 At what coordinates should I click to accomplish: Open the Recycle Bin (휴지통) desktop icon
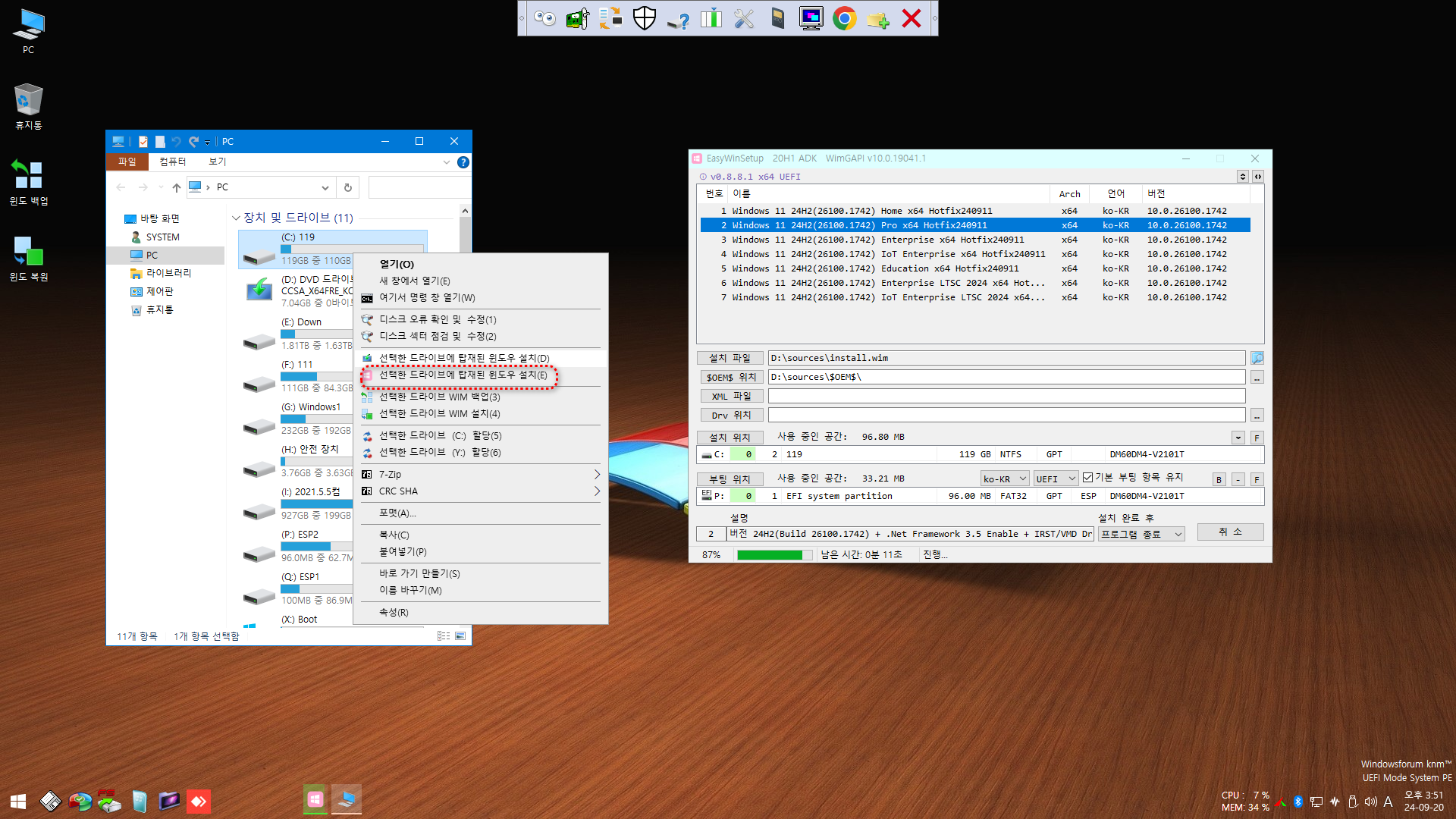click(28, 107)
